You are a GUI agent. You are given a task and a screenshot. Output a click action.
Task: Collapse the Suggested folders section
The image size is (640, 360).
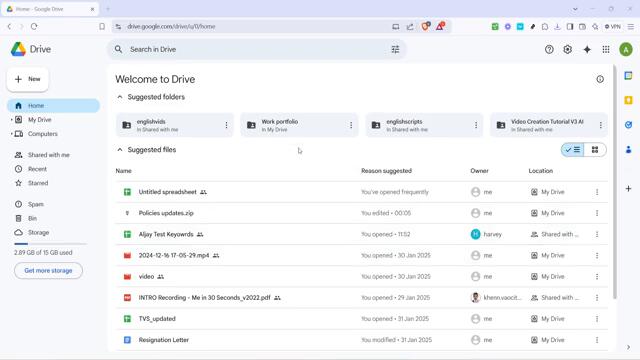pyautogui.click(x=120, y=97)
